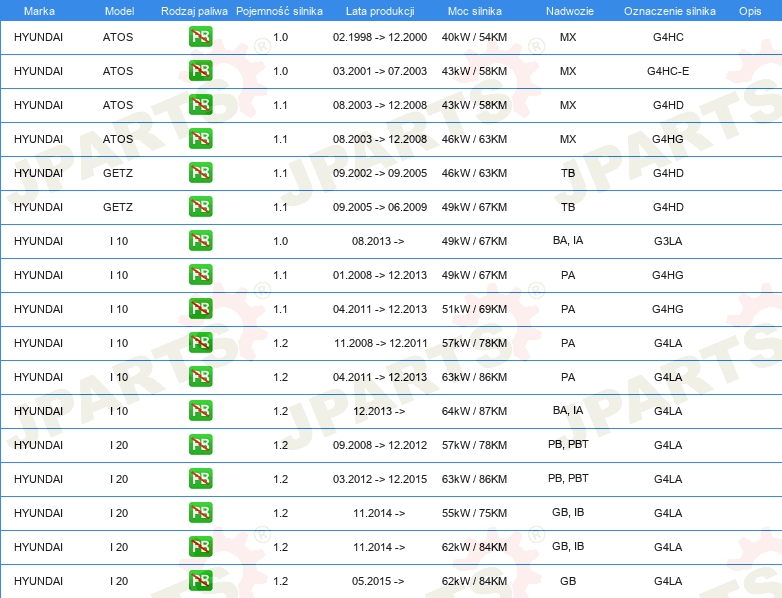Click the Lata produkcji column header
The height and width of the screenshot is (598, 782).
coord(380,11)
